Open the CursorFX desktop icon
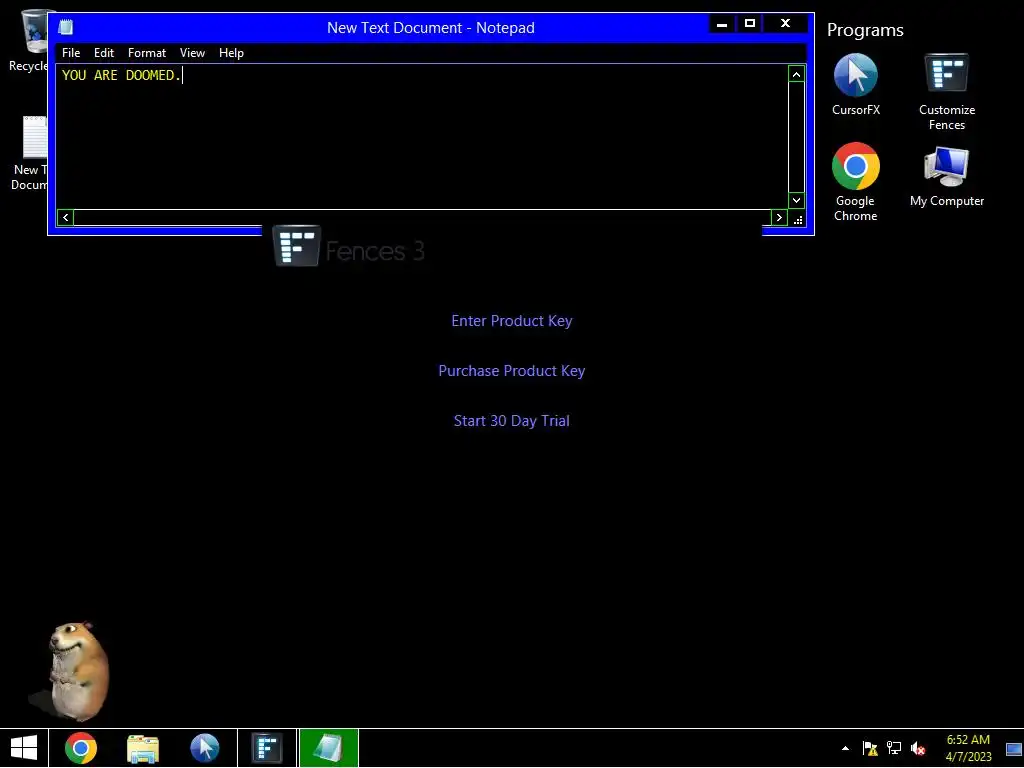Viewport: 1024px width, 768px height. click(x=856, y=85)
